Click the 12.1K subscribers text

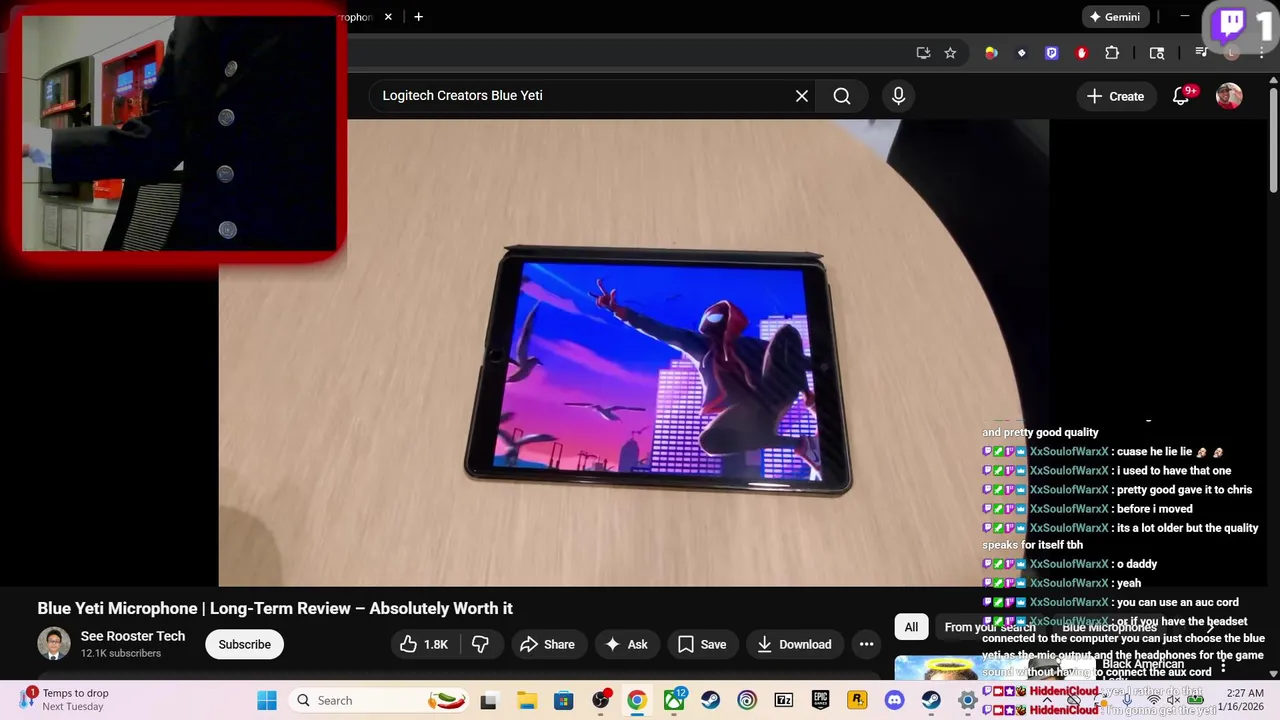click(121, 653)
